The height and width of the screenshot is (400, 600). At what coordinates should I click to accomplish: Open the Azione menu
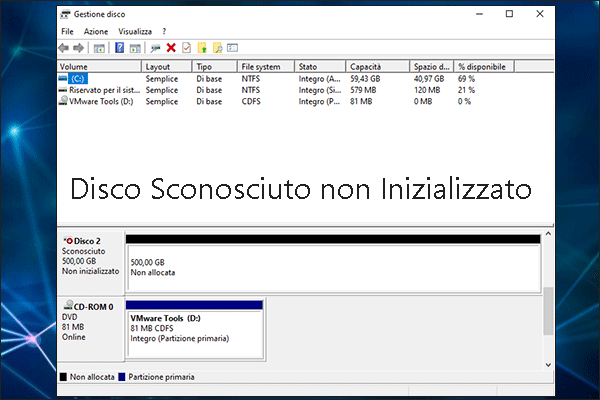pyautogui.click(x=96, y=32)
